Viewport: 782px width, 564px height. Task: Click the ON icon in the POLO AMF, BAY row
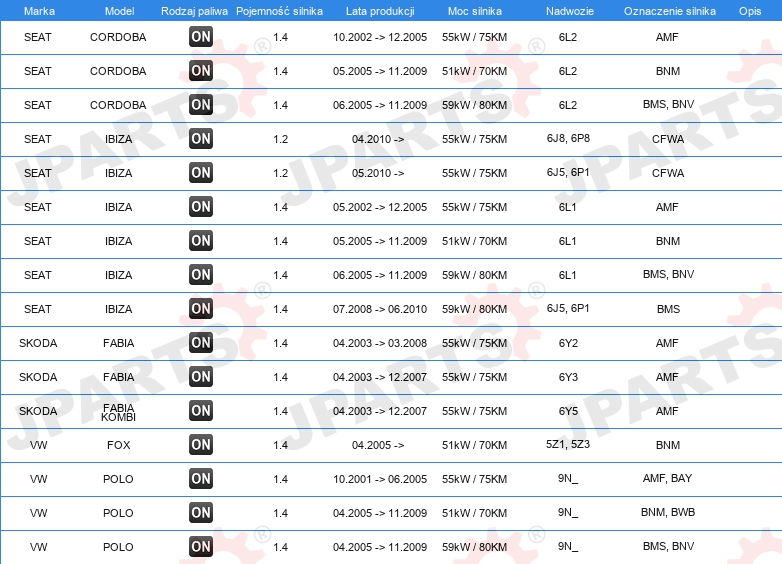click(201, 478)
